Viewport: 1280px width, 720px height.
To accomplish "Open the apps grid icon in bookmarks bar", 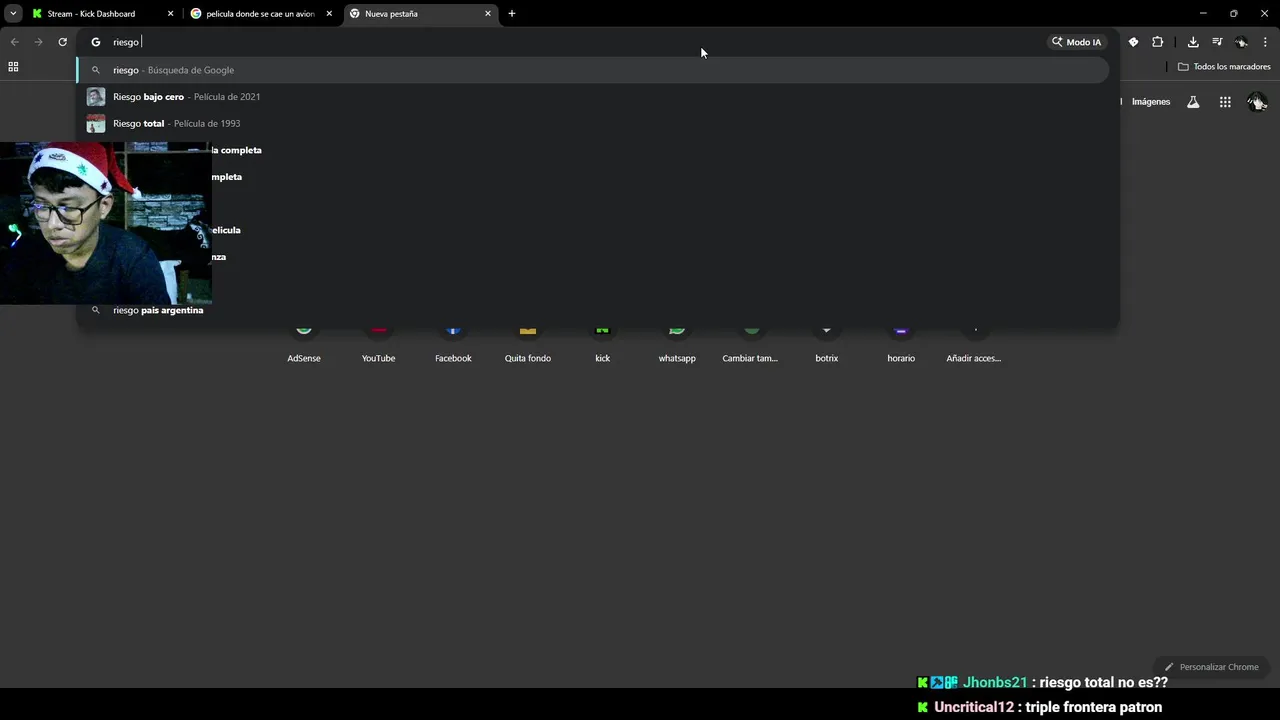I will (13, 67).
